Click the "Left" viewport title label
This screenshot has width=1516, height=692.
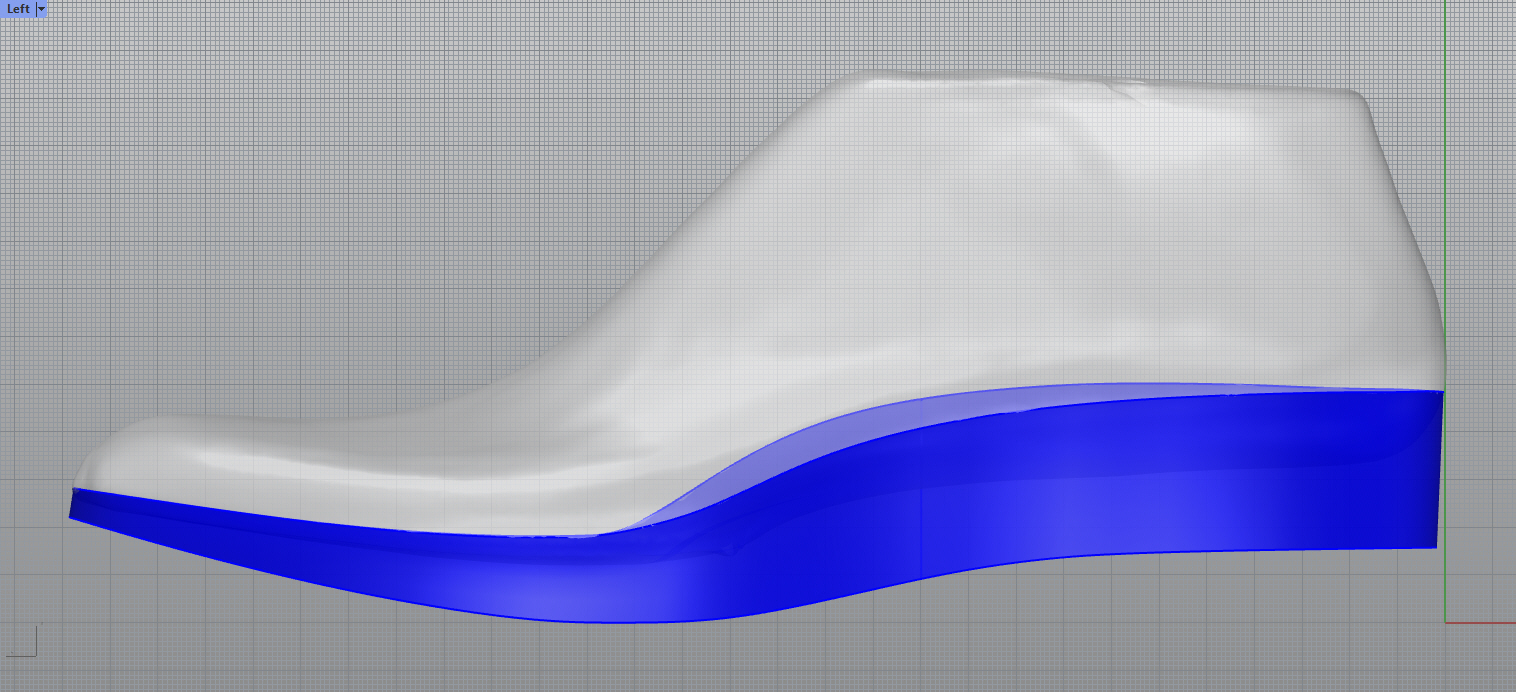pos(18,8)
